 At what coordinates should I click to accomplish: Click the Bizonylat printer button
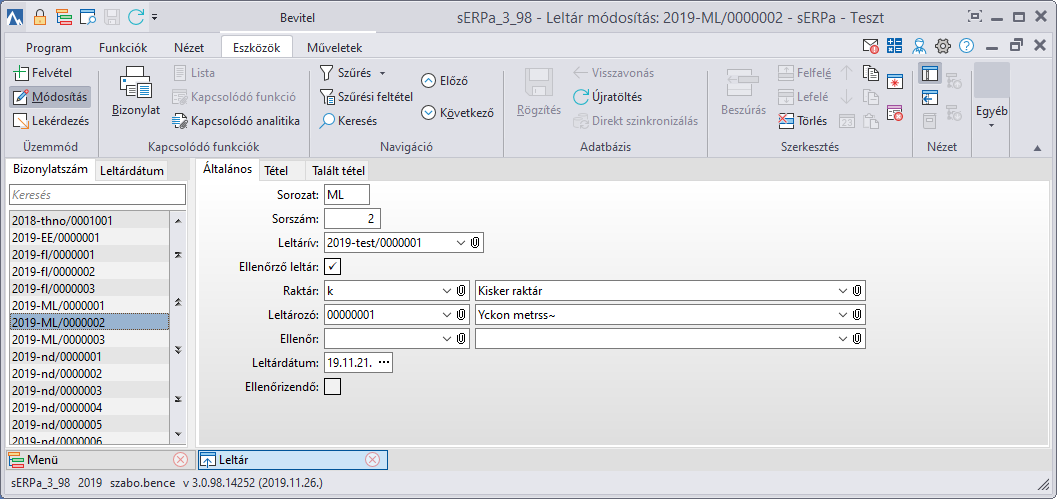point(135,91)
